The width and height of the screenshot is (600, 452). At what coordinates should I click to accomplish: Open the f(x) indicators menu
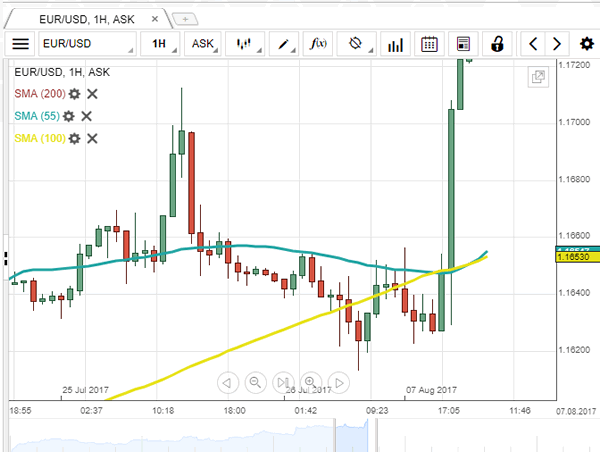(318, 44)
